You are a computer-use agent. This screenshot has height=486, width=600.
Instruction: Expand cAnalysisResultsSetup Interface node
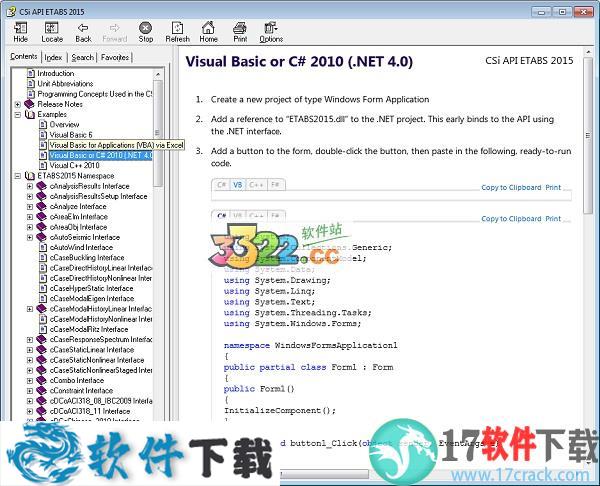(x=30, y=196)
